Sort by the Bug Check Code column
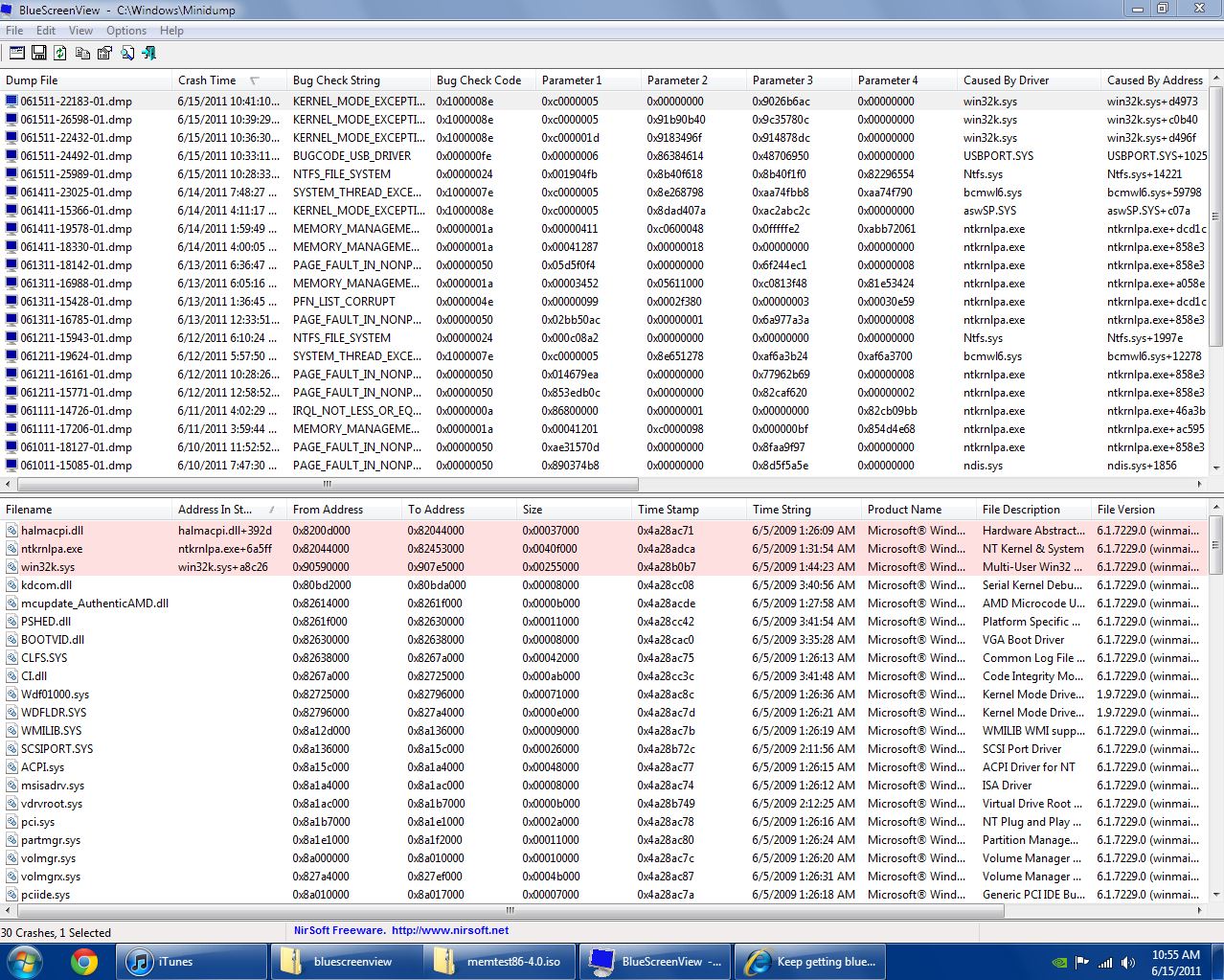Screen dimensions: 1224x980 484,80
